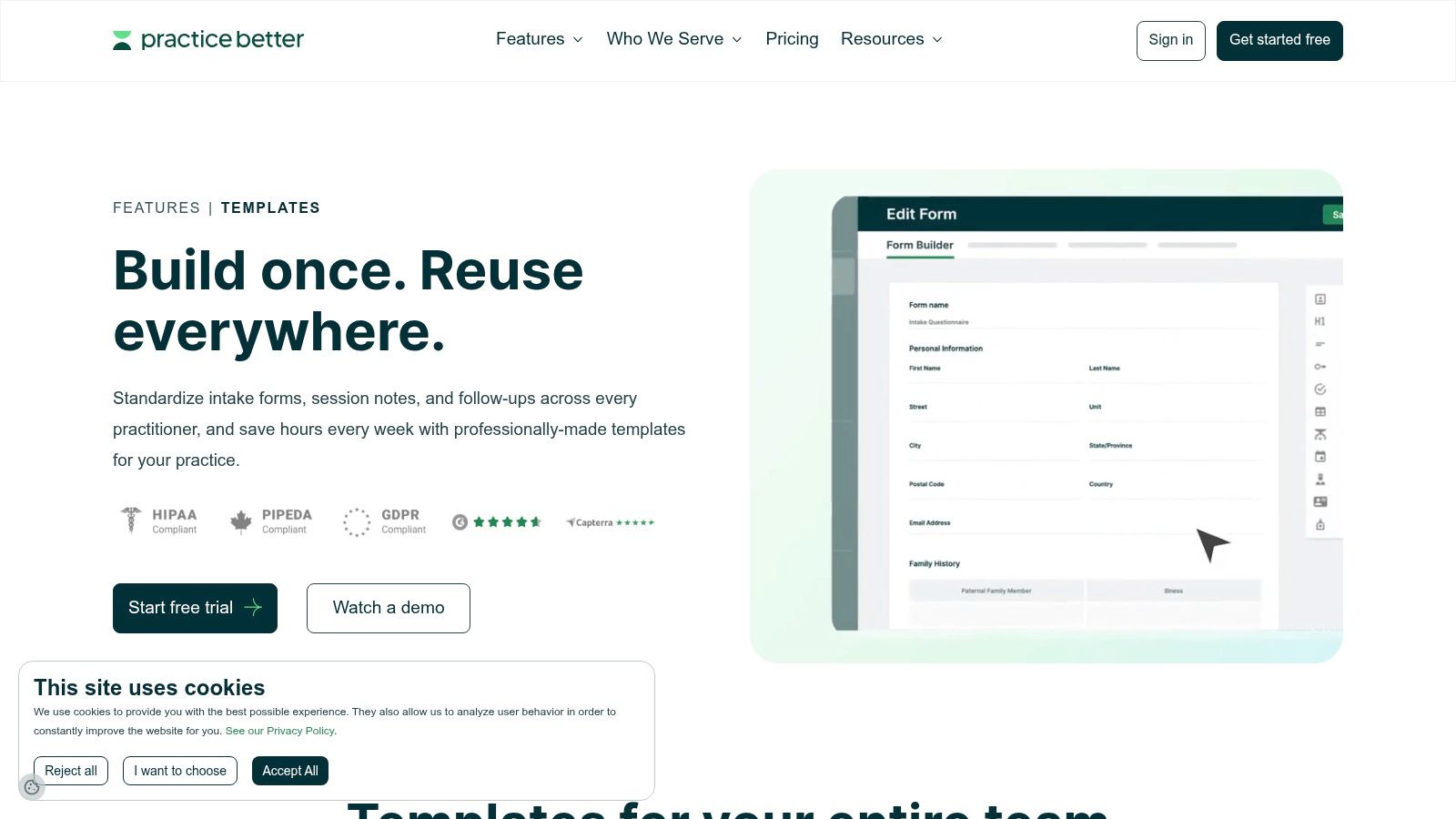Click the Edit Form preview image

pyautogui.click(x=1046, y=416)
